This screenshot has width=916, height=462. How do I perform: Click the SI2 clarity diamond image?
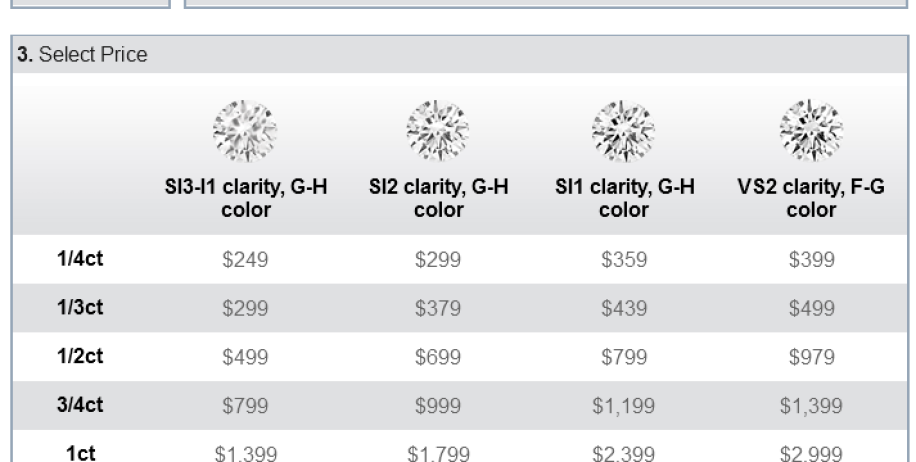[x=438, y=131]
